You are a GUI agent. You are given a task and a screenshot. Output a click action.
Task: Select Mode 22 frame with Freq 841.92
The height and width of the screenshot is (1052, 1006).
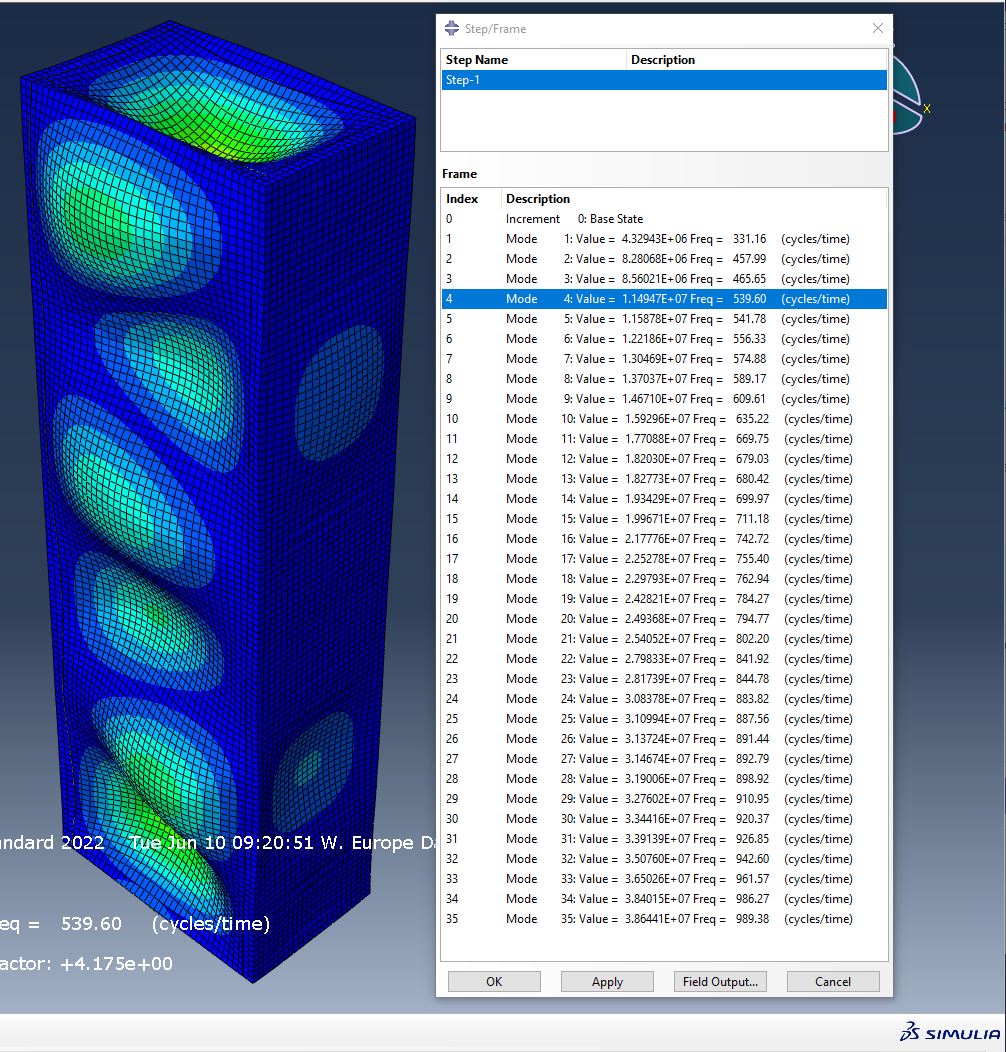pyautogui.click(x=664, y=659)
